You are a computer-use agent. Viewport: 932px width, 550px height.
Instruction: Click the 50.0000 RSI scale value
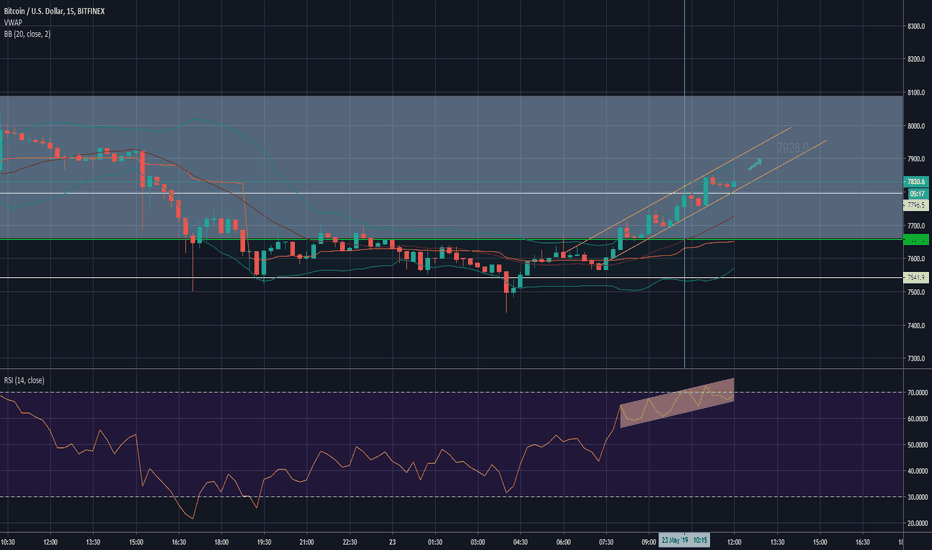pyautogui.click(x=918, y=445)
